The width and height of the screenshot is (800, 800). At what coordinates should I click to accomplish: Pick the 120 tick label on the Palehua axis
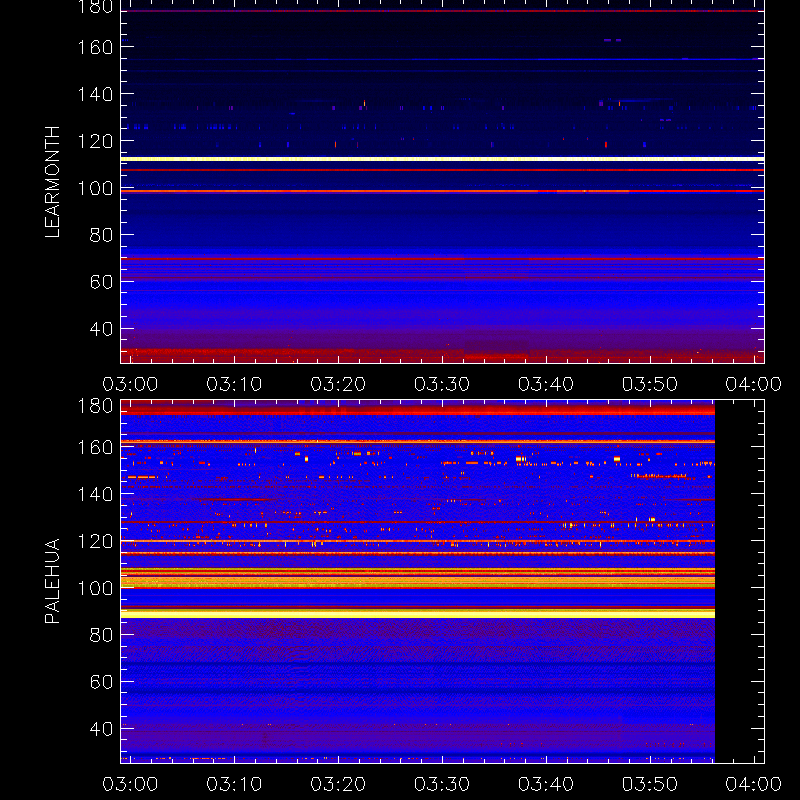(95, 541)
